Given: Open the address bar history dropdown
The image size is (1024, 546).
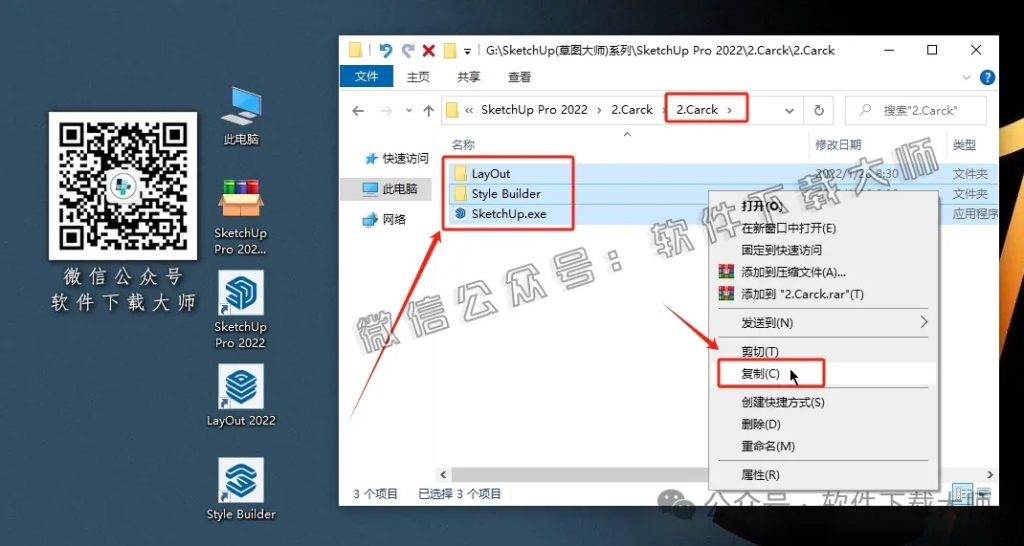Looking at the screenshot, I should tap(790, 111).
